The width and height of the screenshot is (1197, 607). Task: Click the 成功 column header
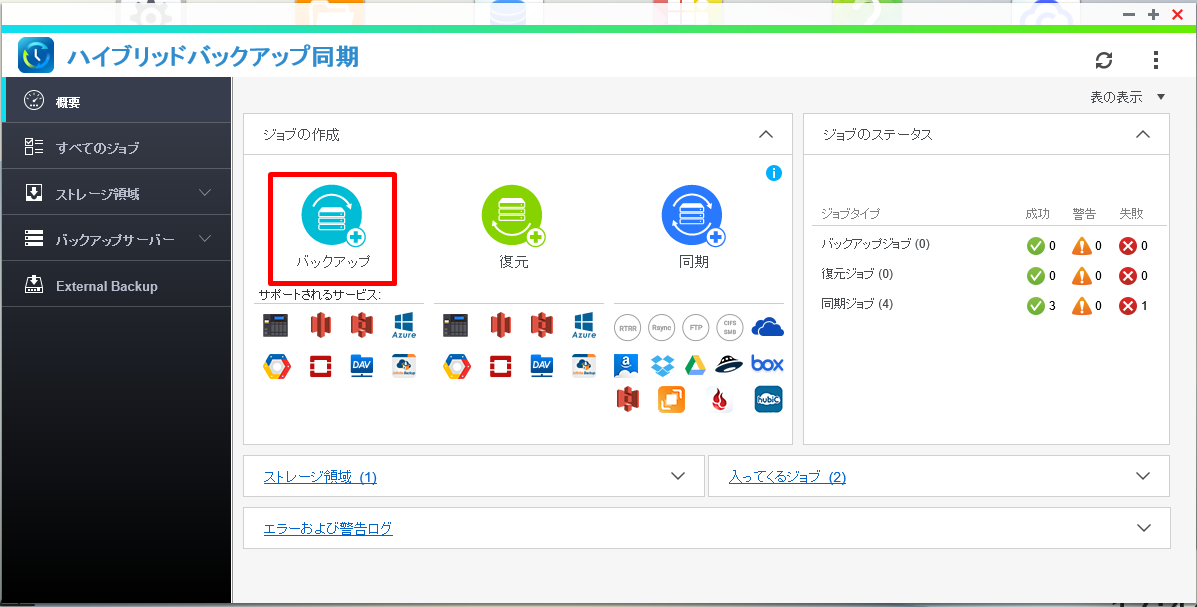(1037, 214)
